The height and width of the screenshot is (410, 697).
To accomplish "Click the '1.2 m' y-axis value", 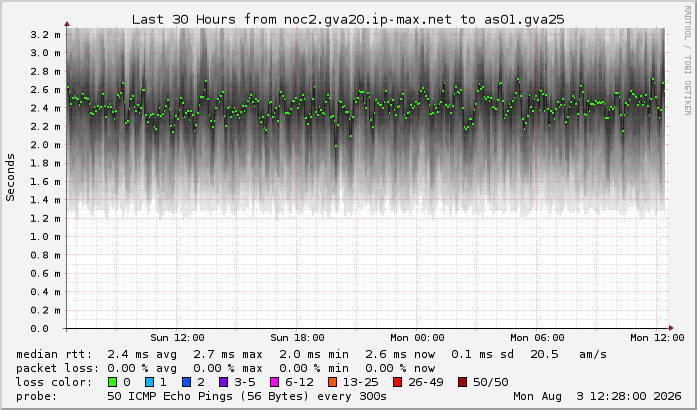I will 45,218.
